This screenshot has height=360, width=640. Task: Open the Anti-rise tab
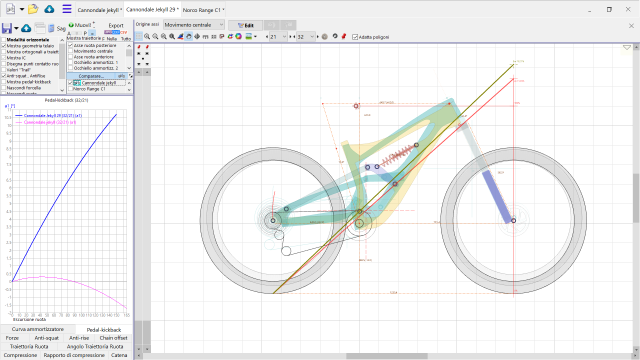pos(79,338)
